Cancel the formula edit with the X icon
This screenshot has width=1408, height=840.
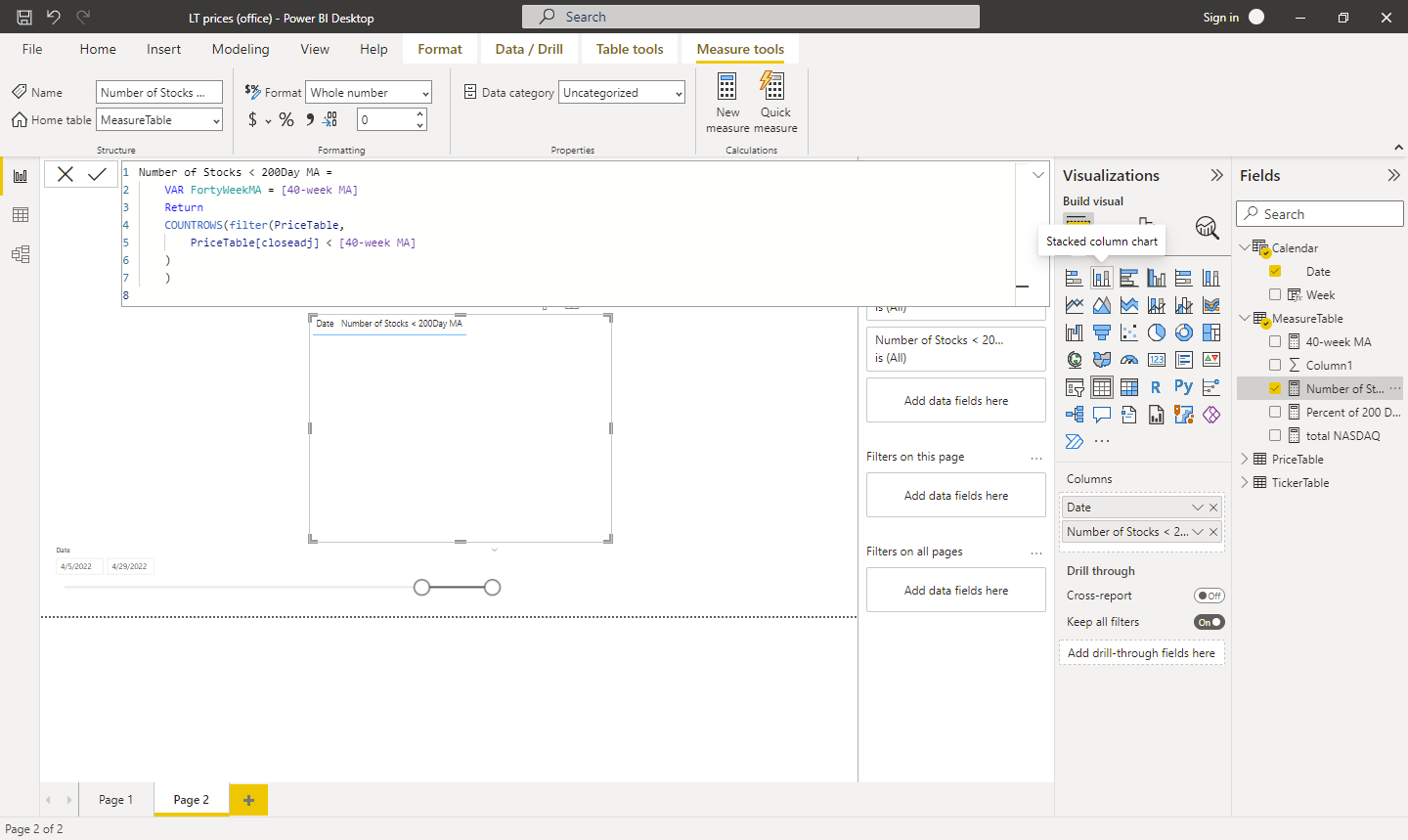(x=66, y=174)
